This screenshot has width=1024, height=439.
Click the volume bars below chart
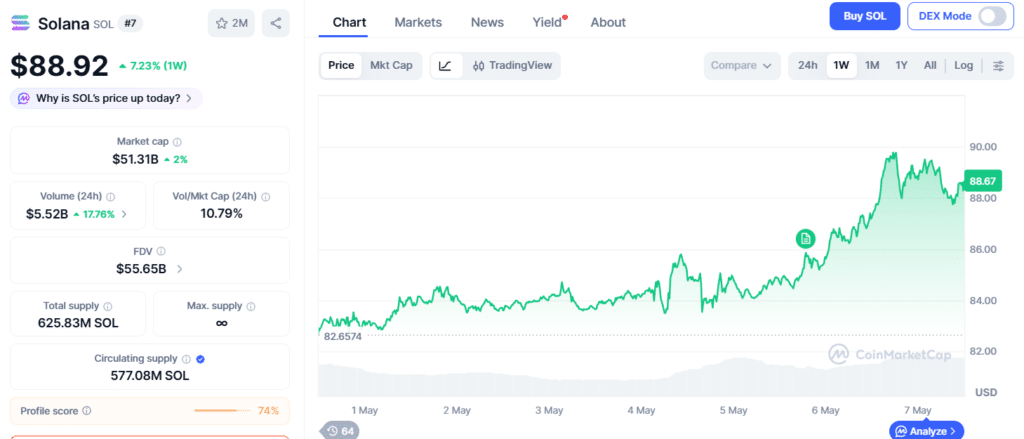[641, 379]
